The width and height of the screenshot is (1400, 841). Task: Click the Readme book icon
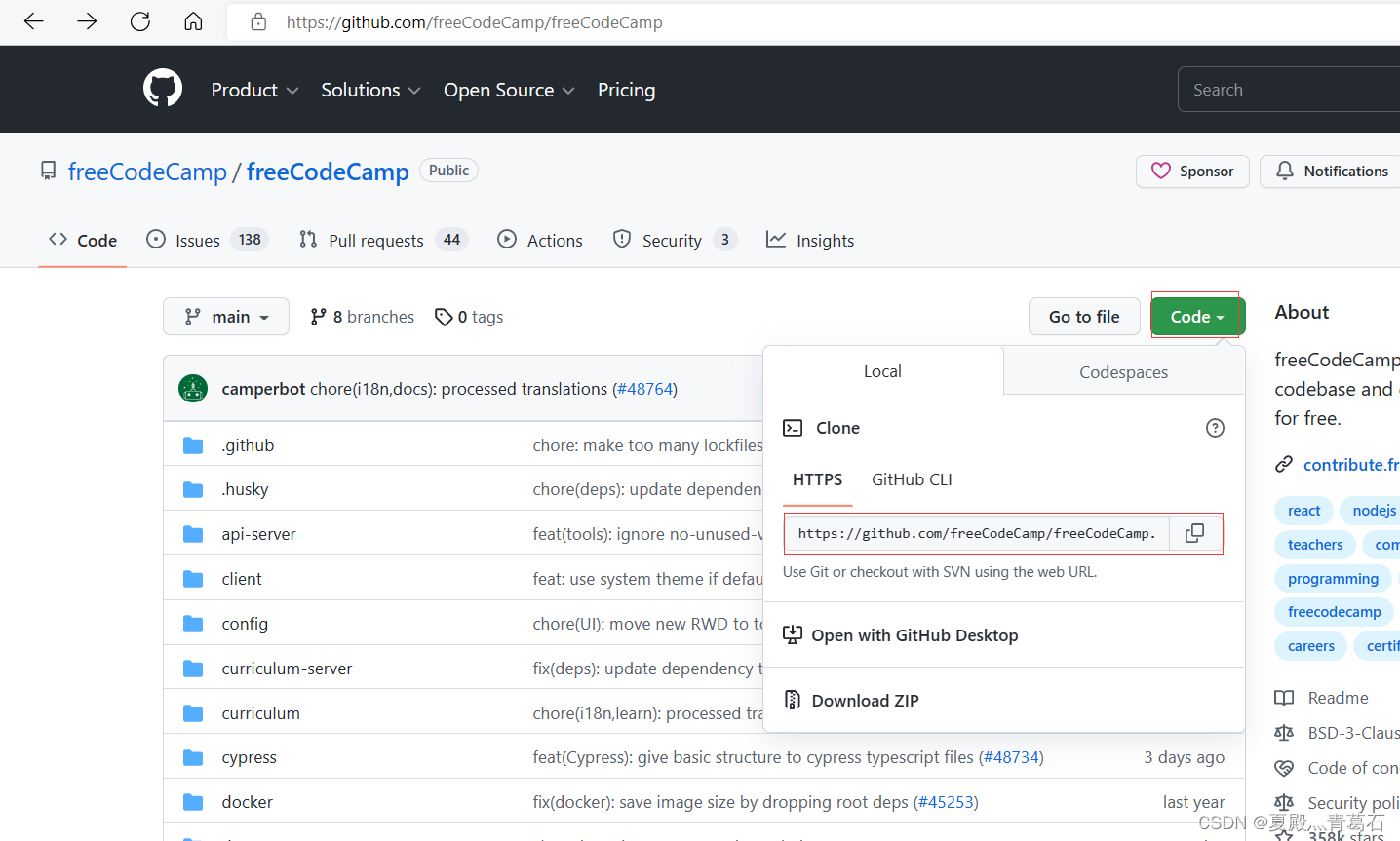[x=1284, y=698]
